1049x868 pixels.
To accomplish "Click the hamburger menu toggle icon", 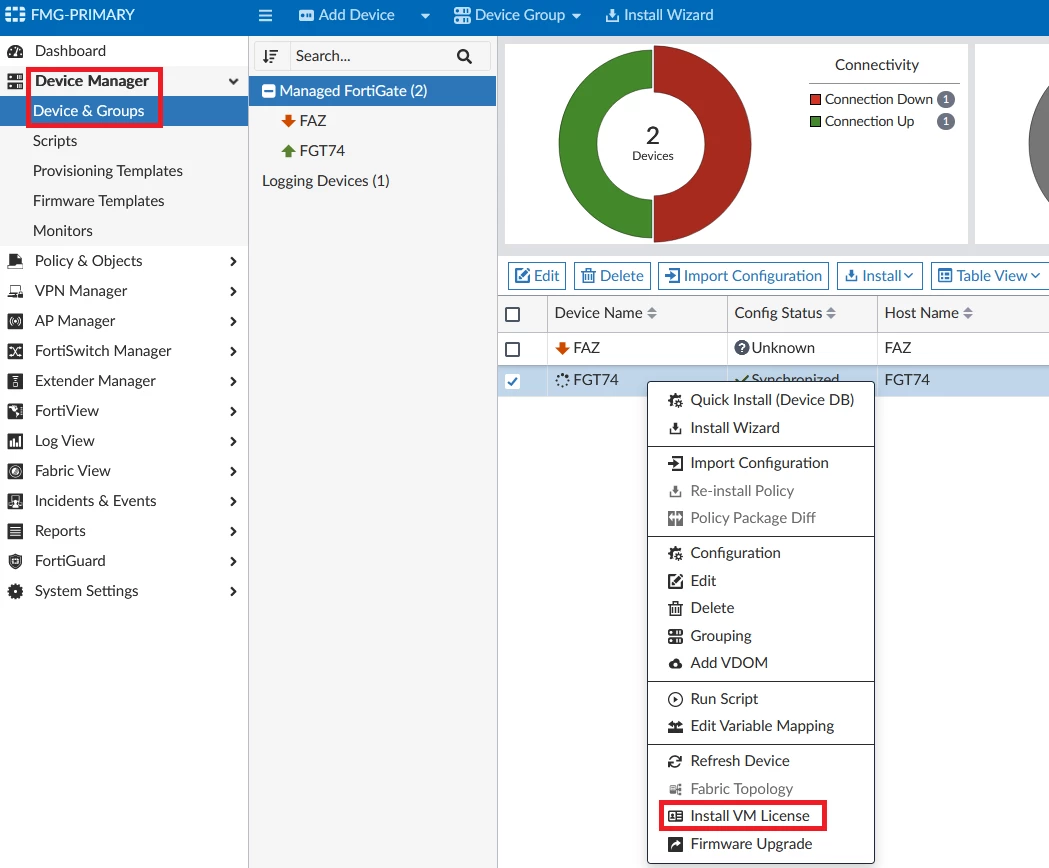I will (x=266, y=15).
